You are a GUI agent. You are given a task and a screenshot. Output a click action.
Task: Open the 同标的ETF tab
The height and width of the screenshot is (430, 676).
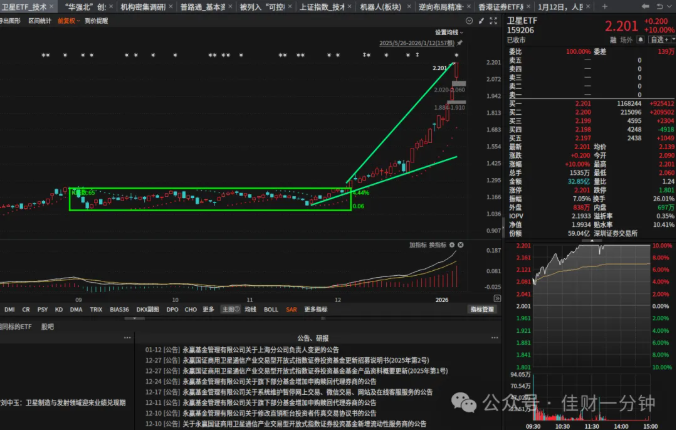(x=16, y=327)
